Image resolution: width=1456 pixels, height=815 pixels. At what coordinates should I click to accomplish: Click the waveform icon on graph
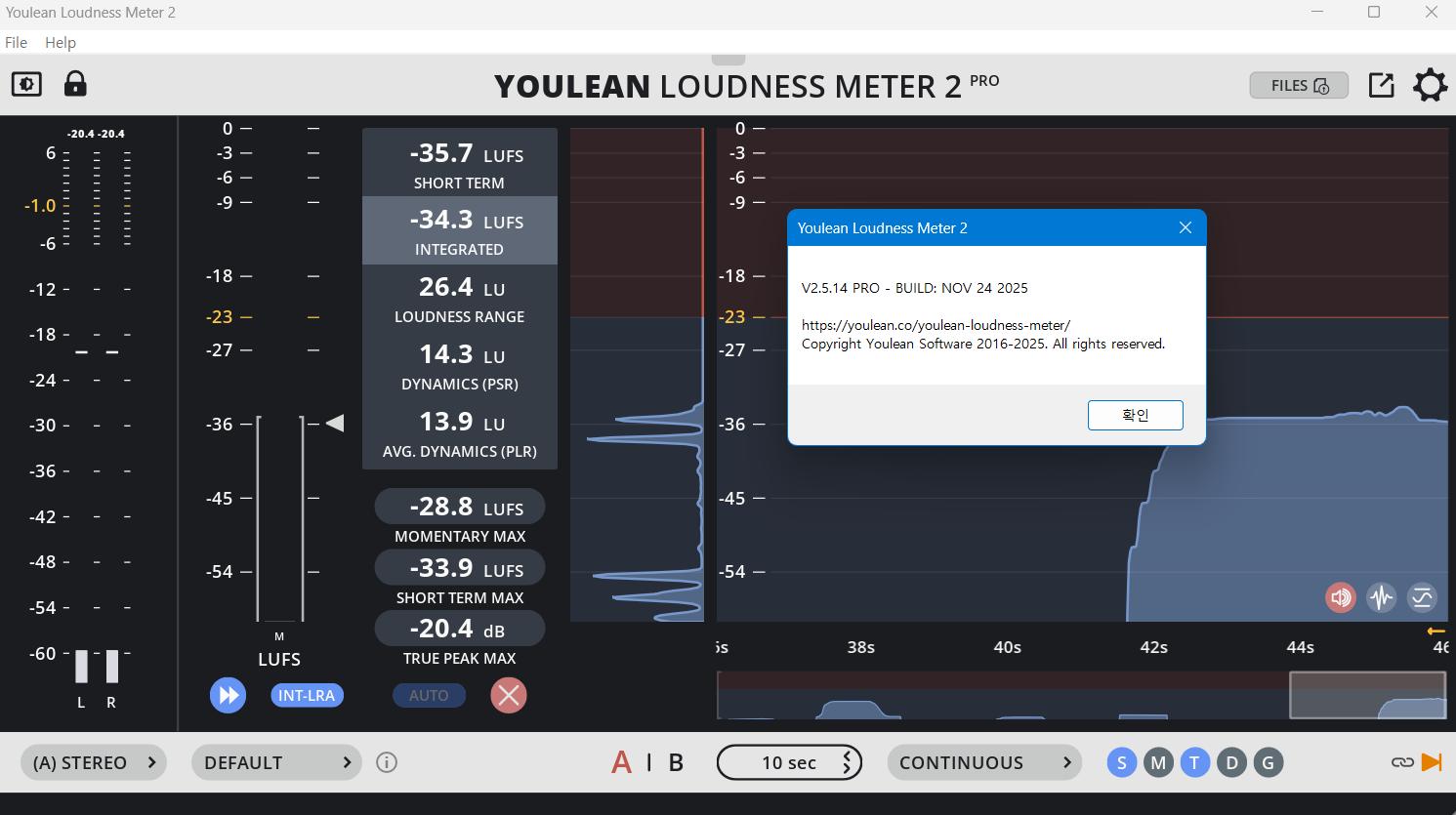1381,597
